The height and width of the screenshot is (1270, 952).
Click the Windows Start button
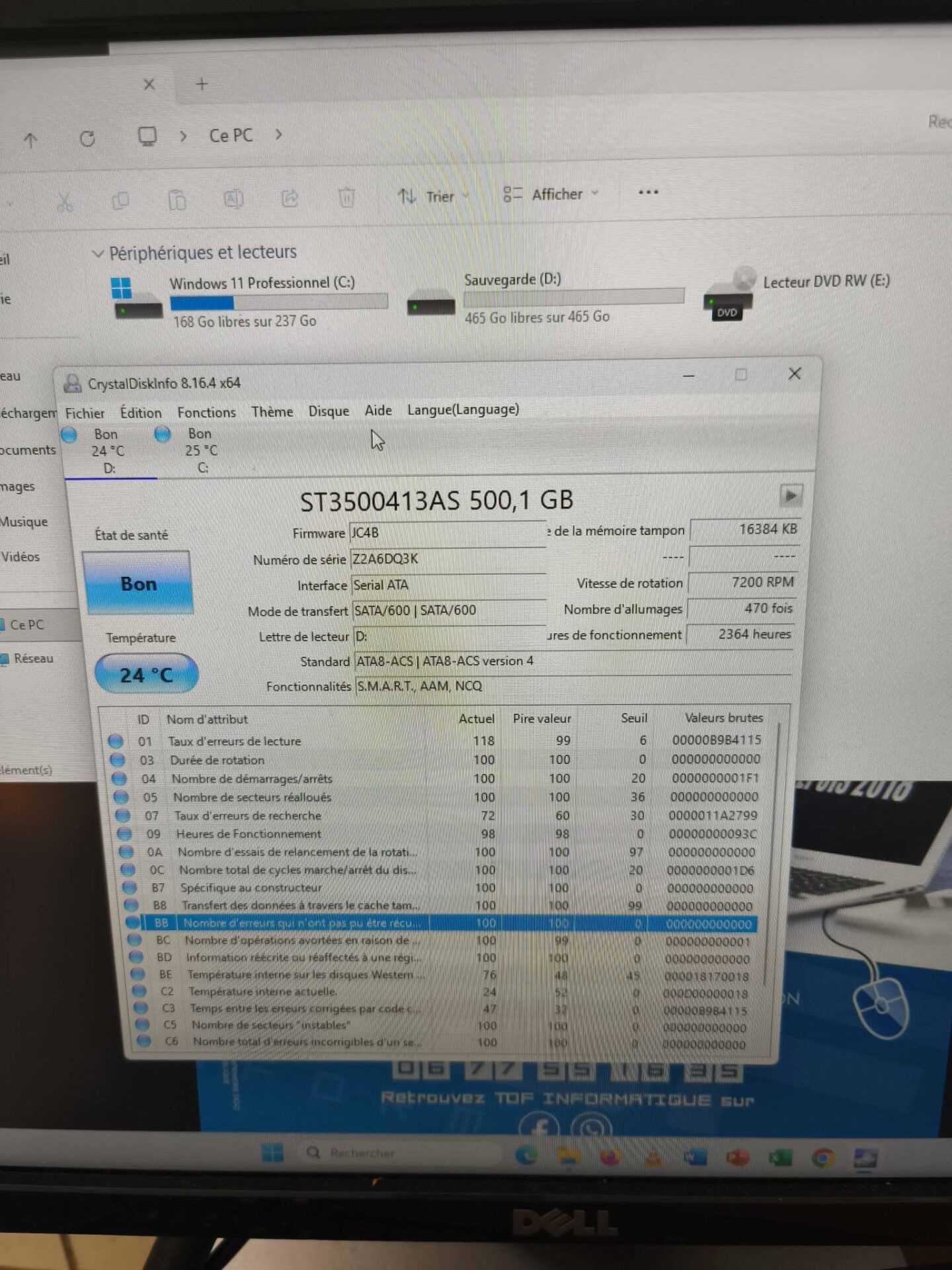point(272,1152)
